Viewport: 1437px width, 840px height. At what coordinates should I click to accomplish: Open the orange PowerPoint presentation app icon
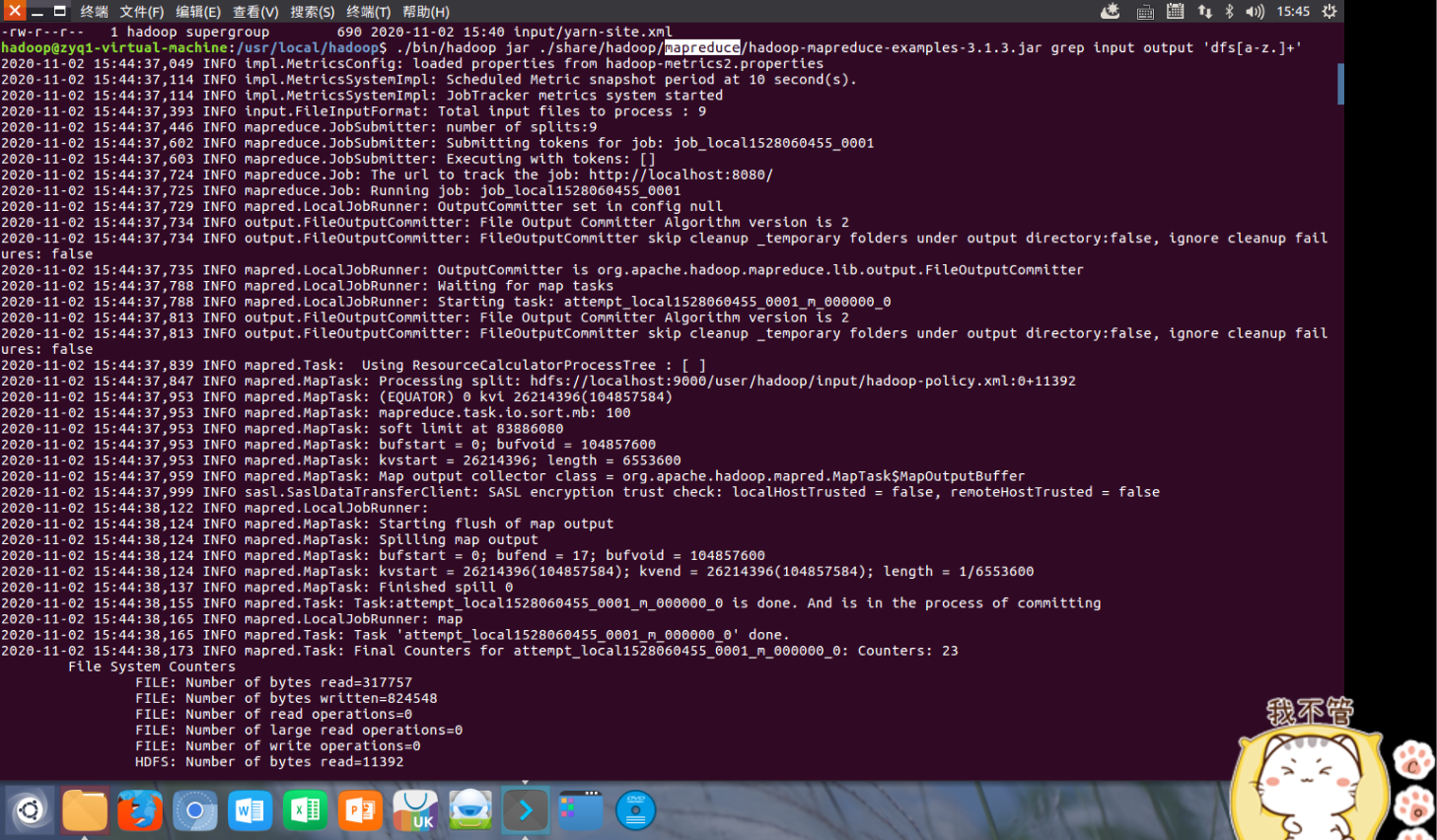(360, 810)
